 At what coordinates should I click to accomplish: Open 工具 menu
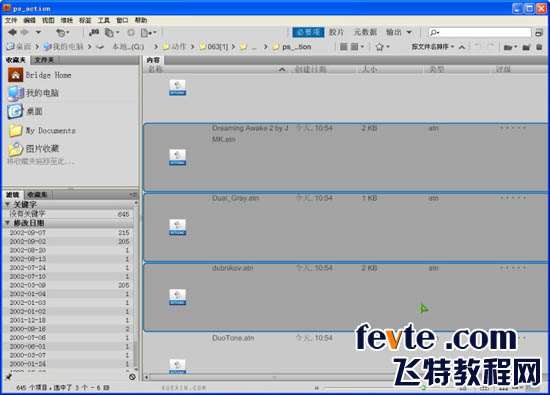coord(103,20)
